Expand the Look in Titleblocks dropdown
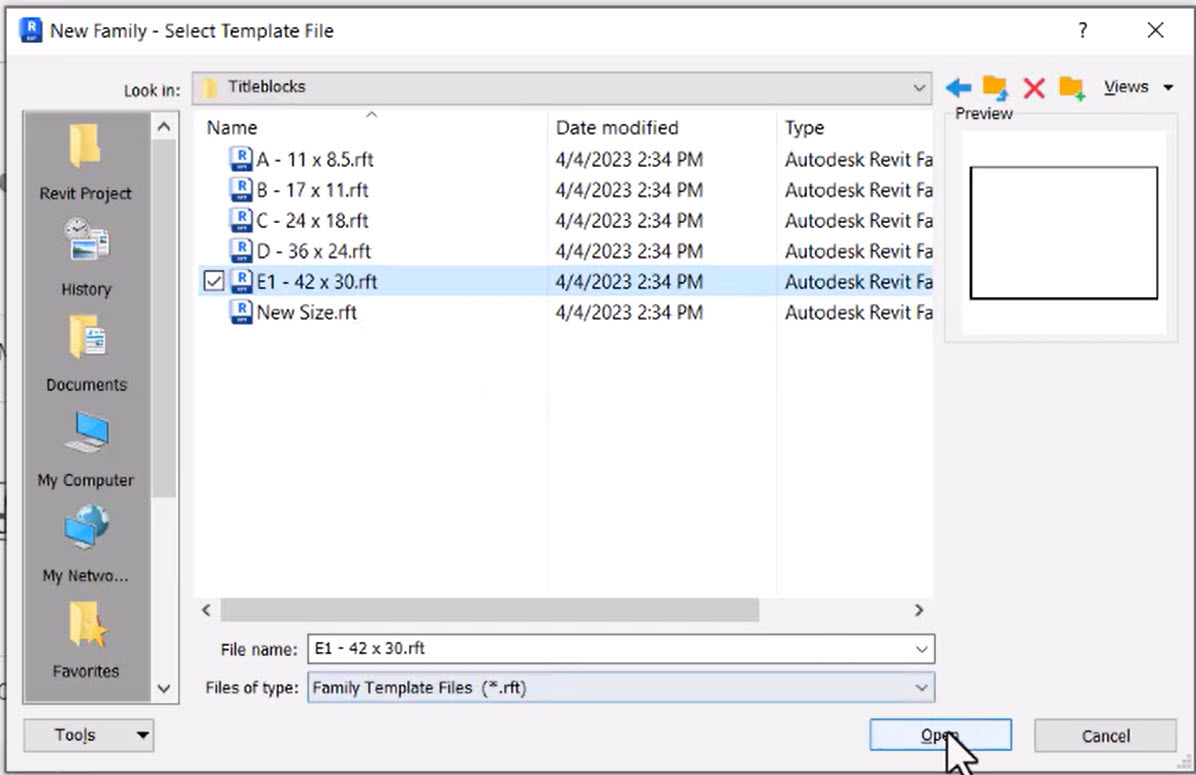1196x775 pixels. pos(919,88)
